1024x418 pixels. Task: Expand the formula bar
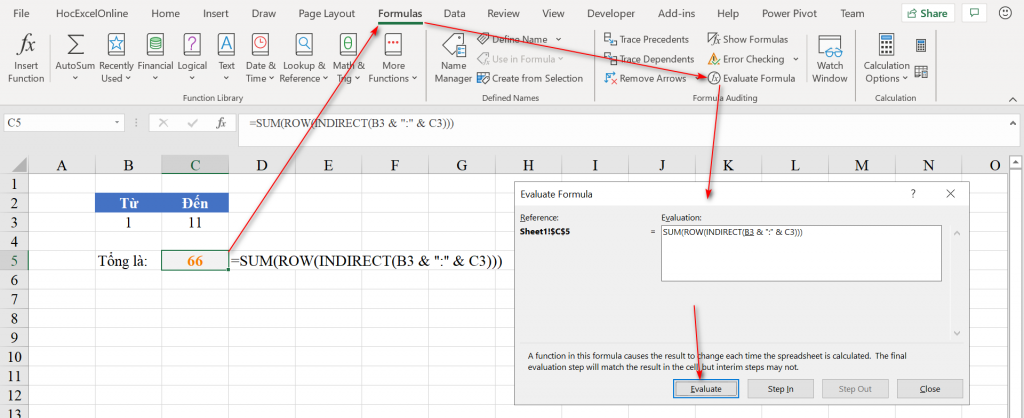(x=1012, y=122)
